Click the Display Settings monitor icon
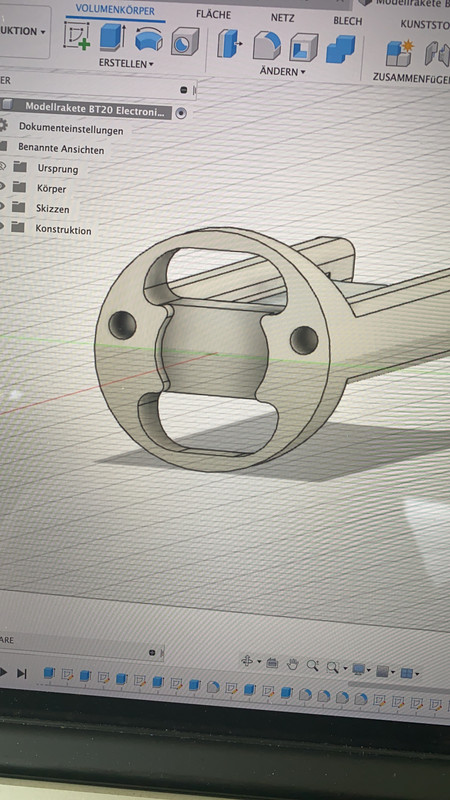 pyautogui.click(x=359, y=669)
